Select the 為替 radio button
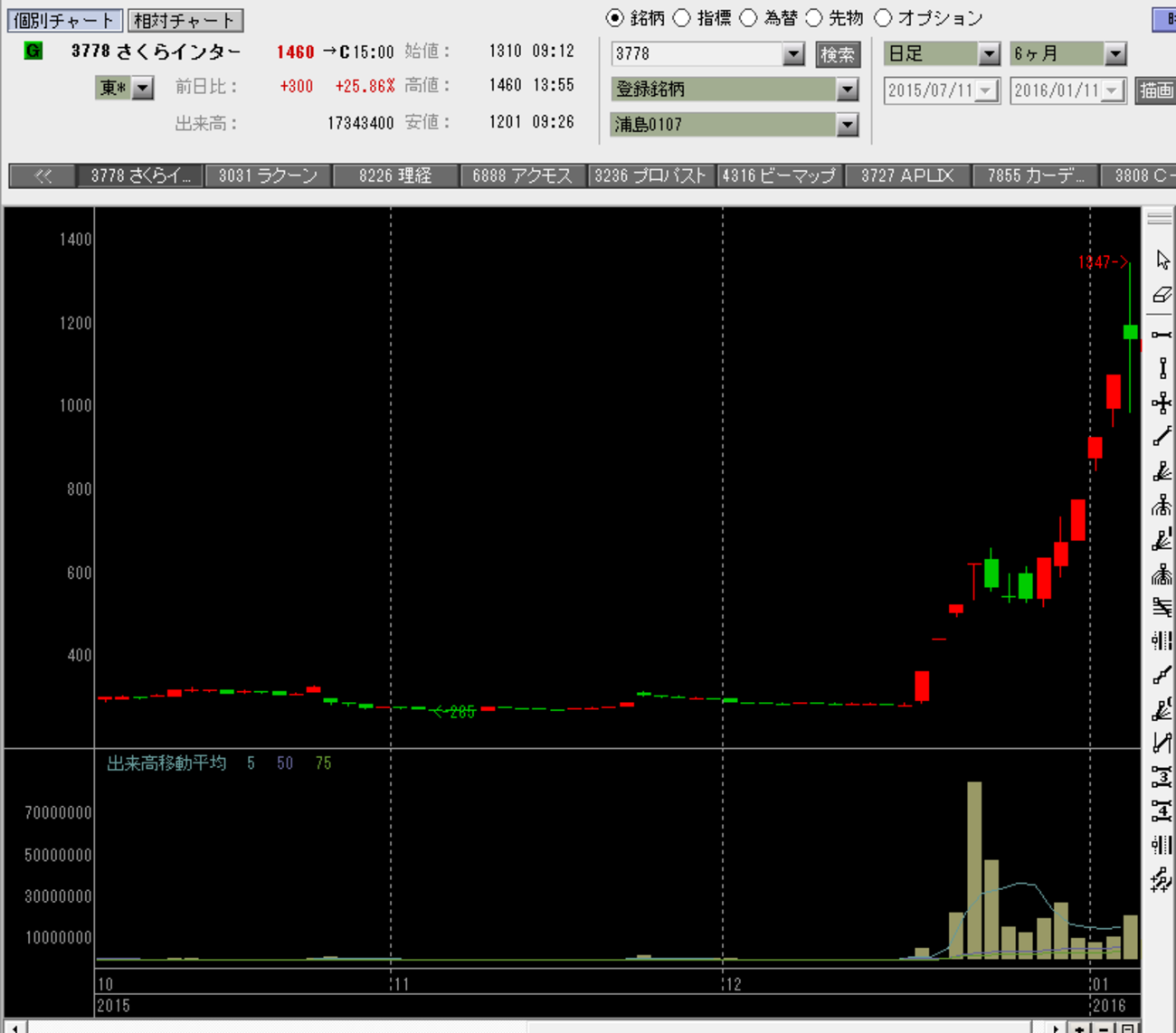Screen dimensions: 1176x1033 [748, 18]
